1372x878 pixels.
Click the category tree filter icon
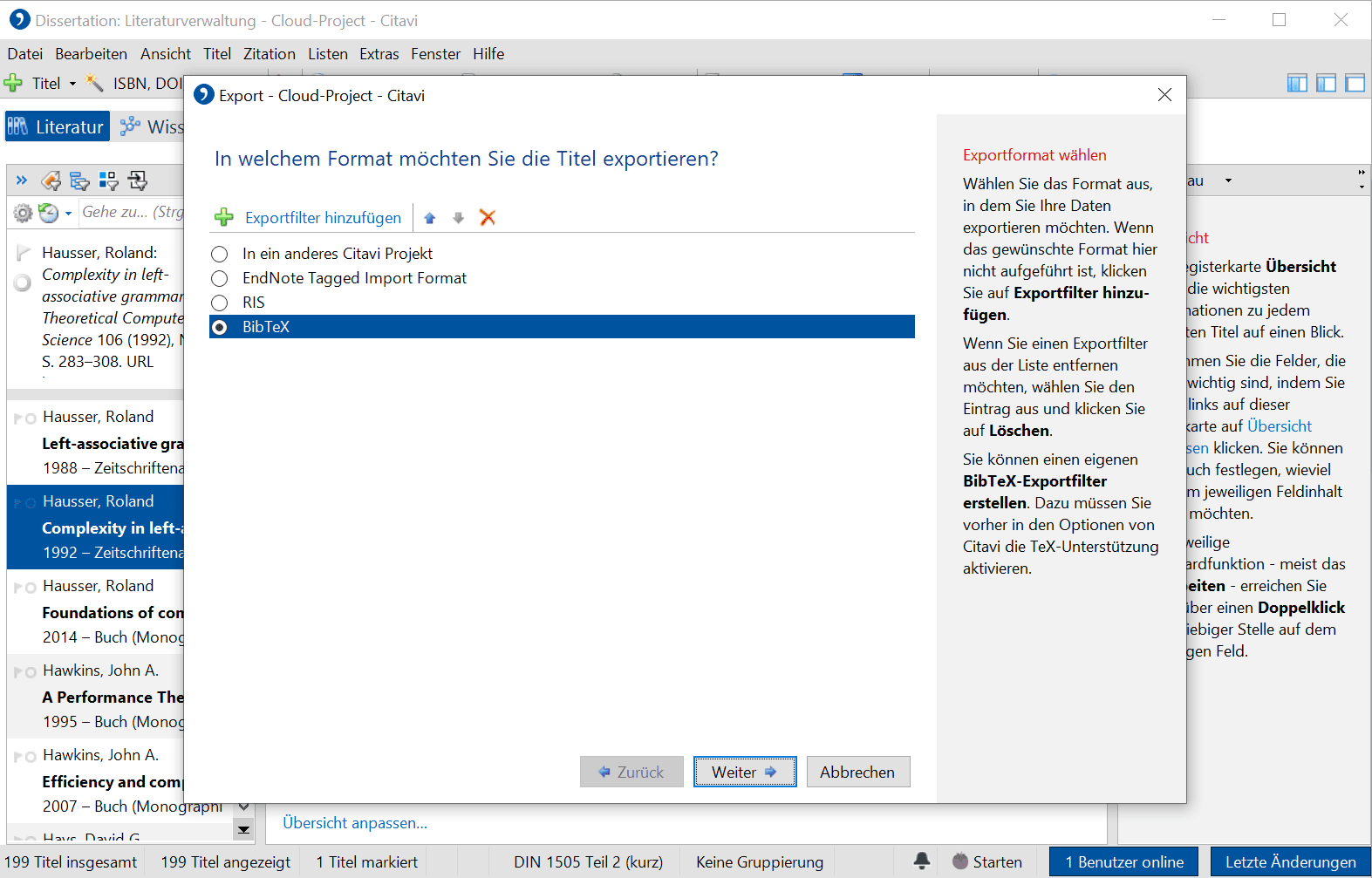point(79,180)
